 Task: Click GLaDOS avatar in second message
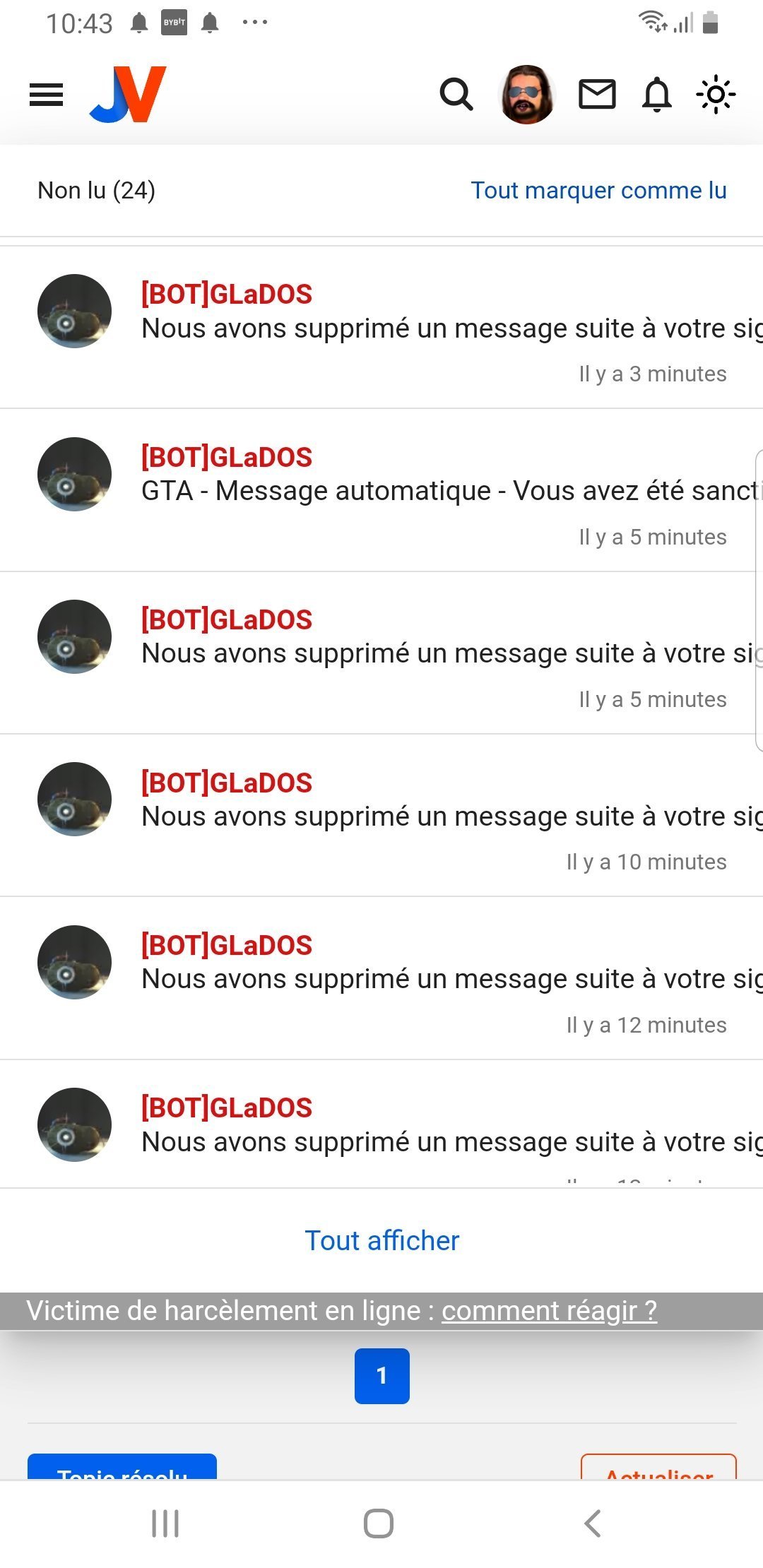pos(74,474)
